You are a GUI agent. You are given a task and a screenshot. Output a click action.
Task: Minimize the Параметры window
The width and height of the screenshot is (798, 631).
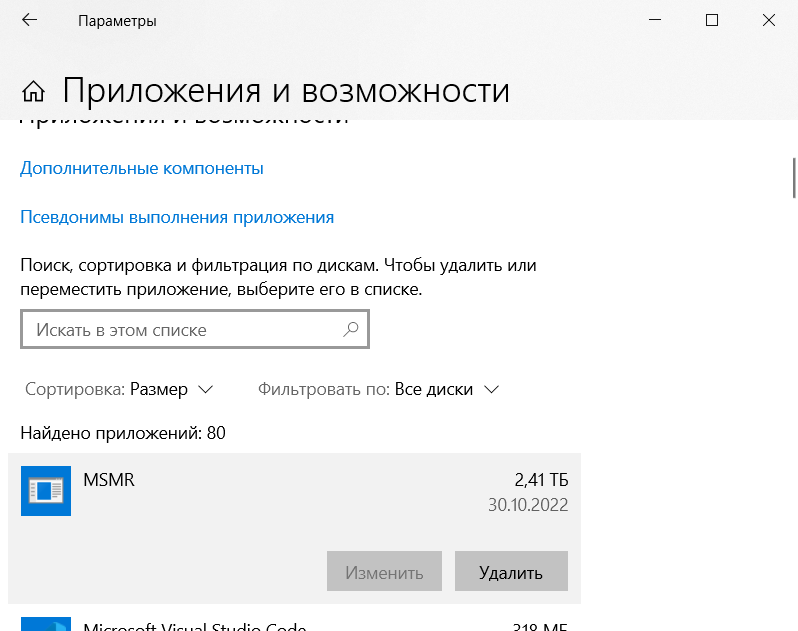pos(655,20)
